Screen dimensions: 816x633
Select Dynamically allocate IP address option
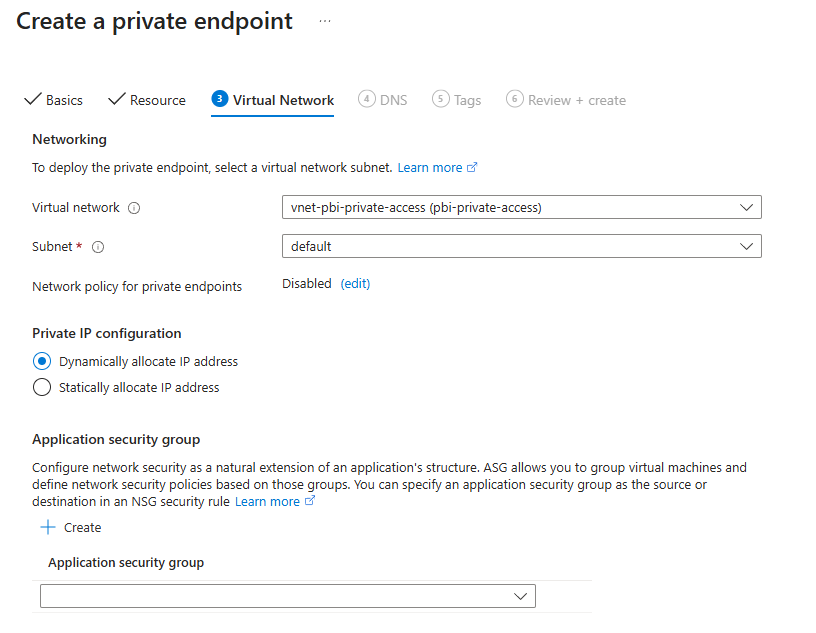42,361
